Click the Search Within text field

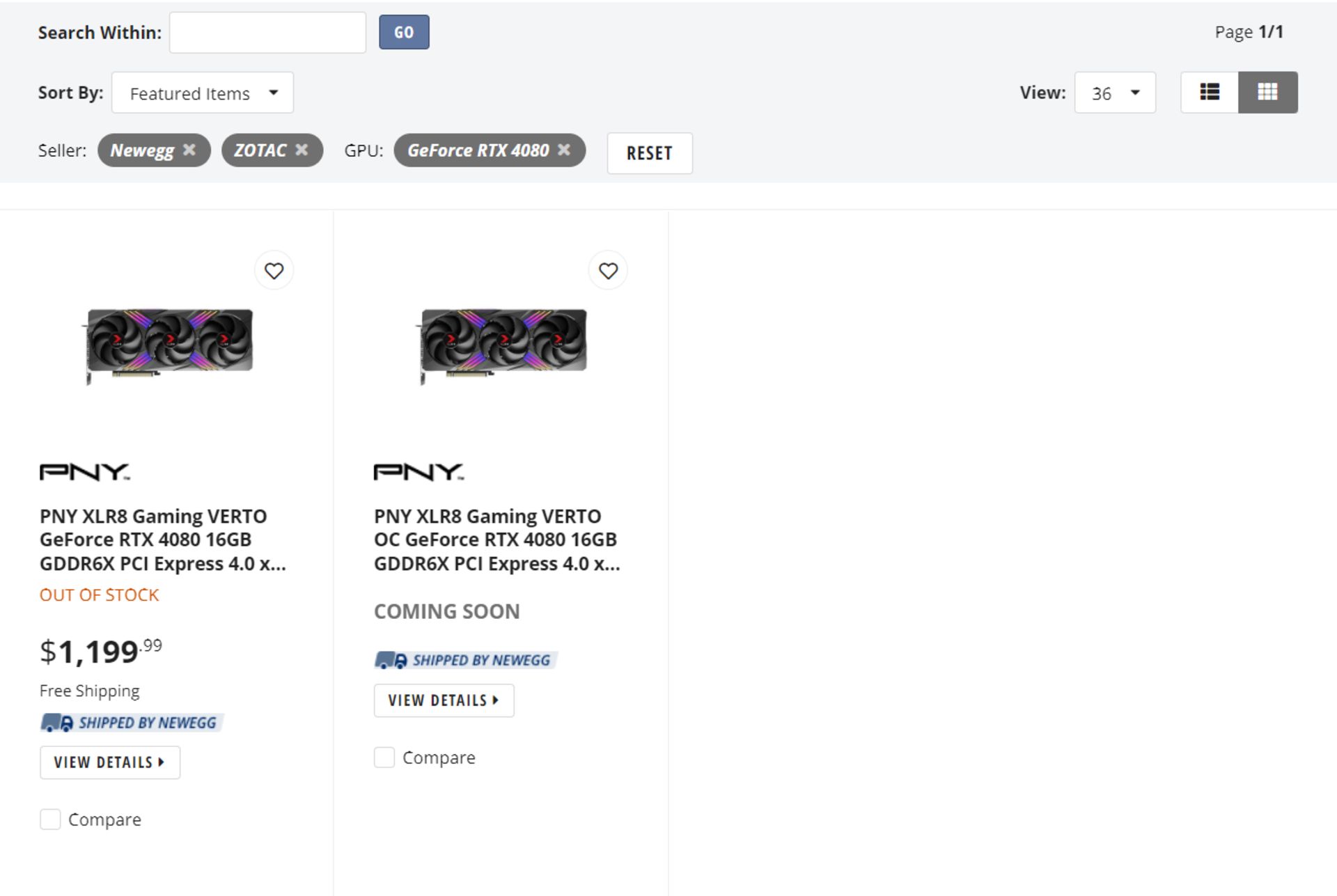[x=267, y=32]
